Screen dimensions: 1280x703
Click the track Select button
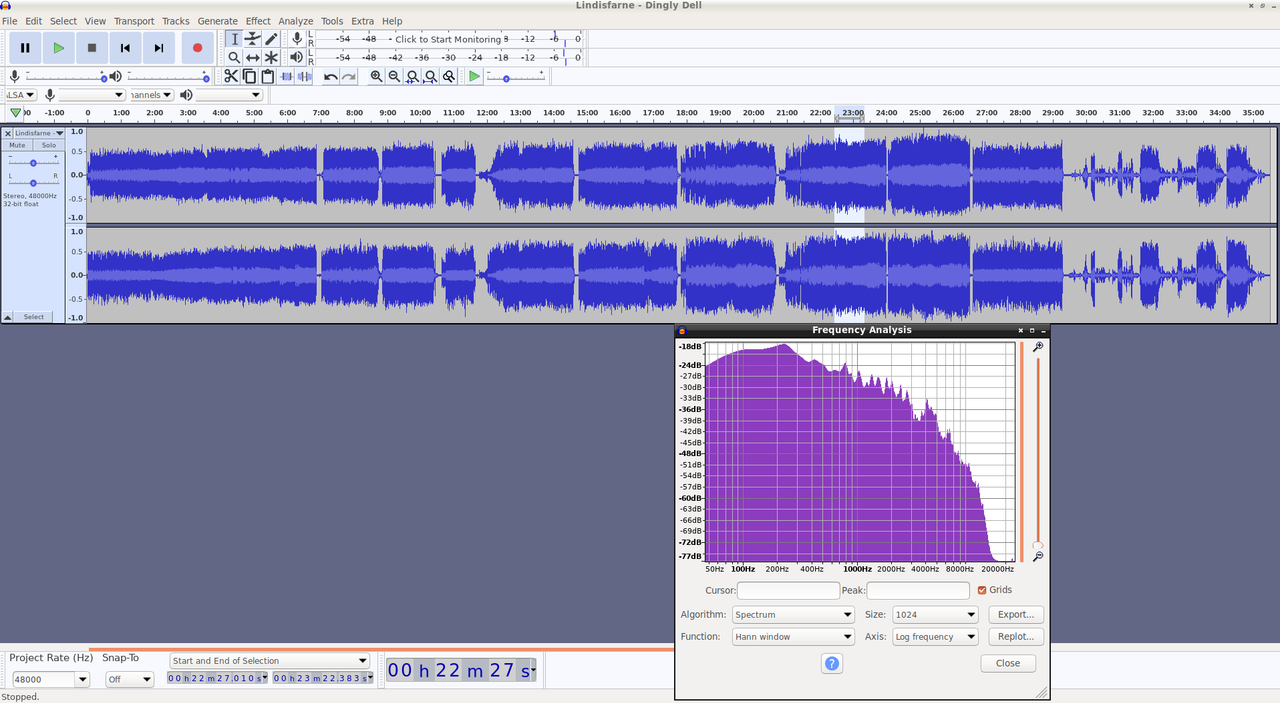pyautogui.click(x=34, y=317)
